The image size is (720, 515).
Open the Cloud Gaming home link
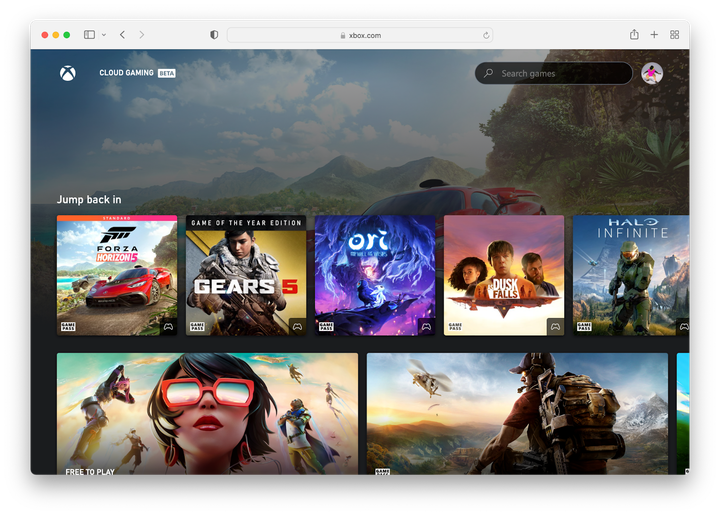(x=126, y=73)
